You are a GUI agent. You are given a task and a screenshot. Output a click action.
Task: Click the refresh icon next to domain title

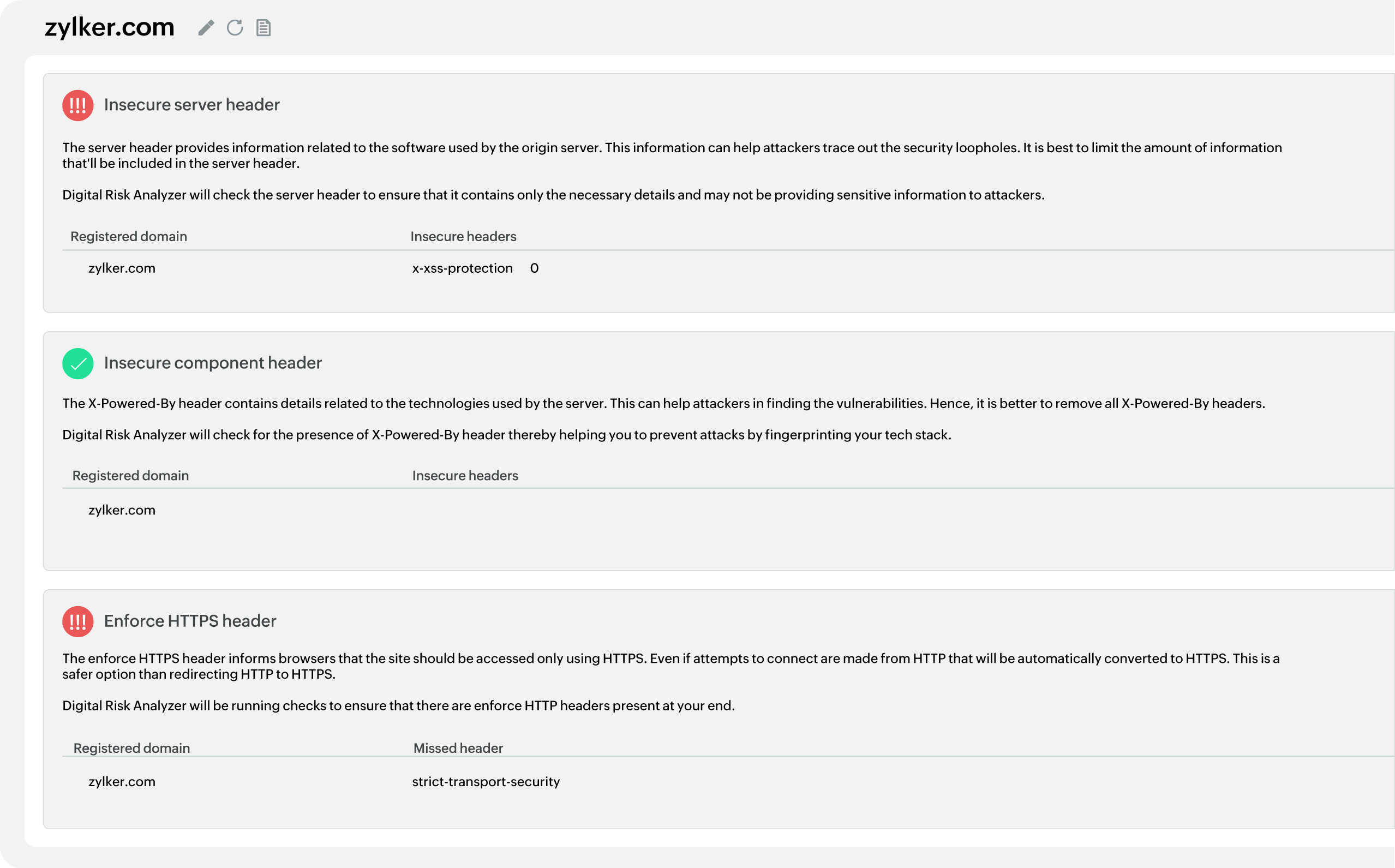(235, 28)
